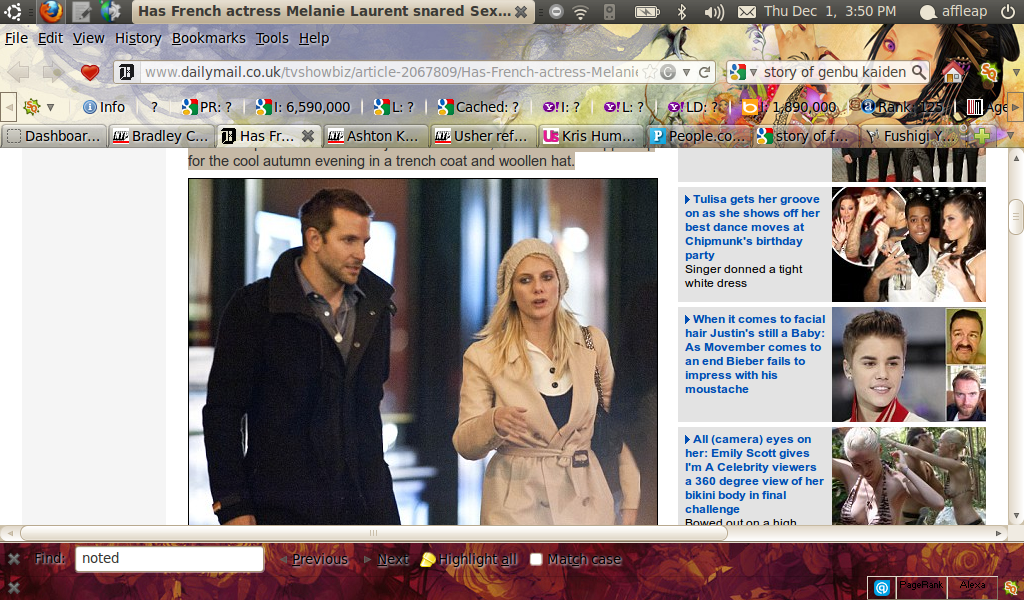This screenshot has width=1024, height=600.
Task: Close the Has Fr... tab
Action: (x=308, y=136)
